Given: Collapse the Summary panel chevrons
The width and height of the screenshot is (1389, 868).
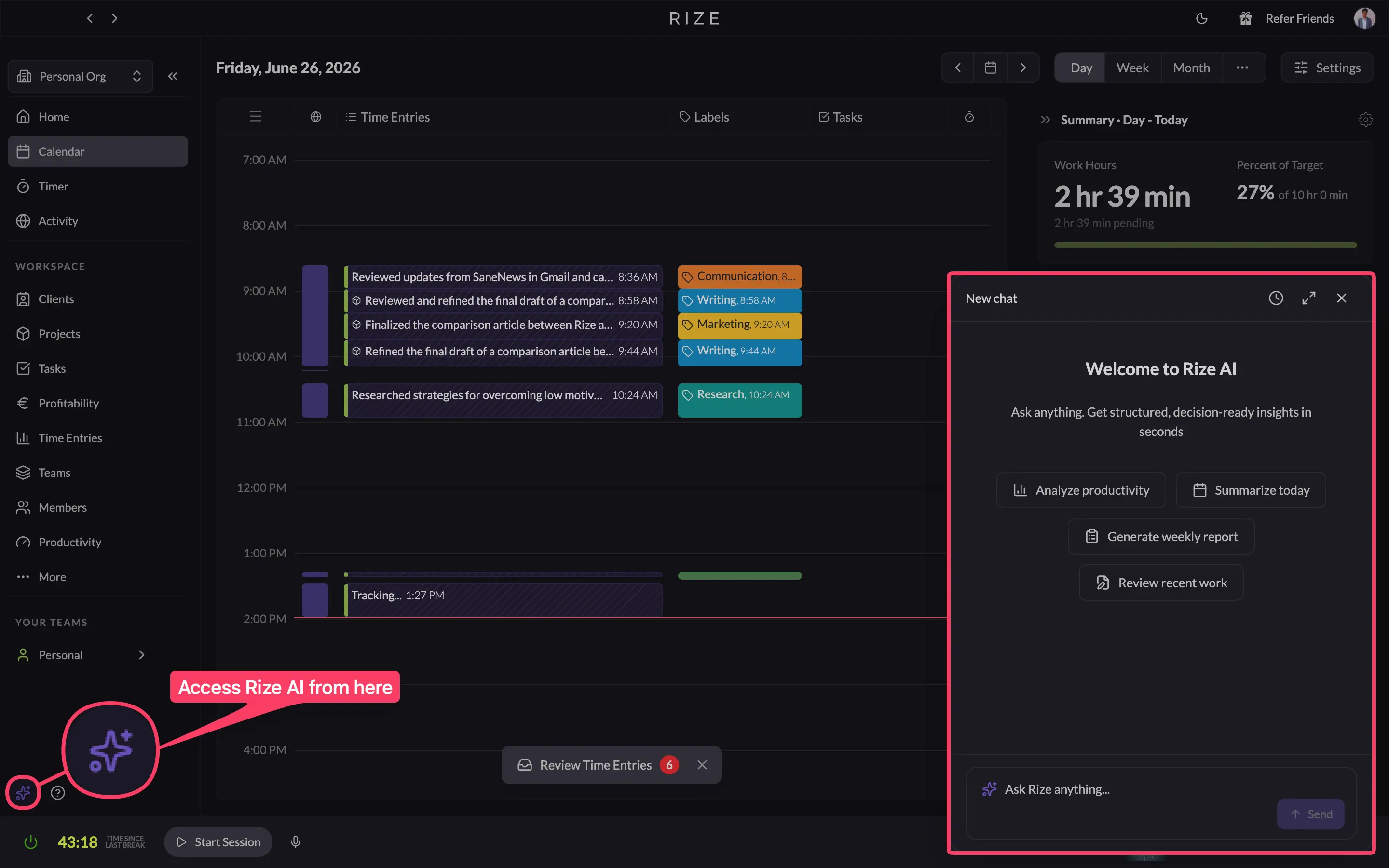Looking at the screenshot, I should coord(1045,120).
